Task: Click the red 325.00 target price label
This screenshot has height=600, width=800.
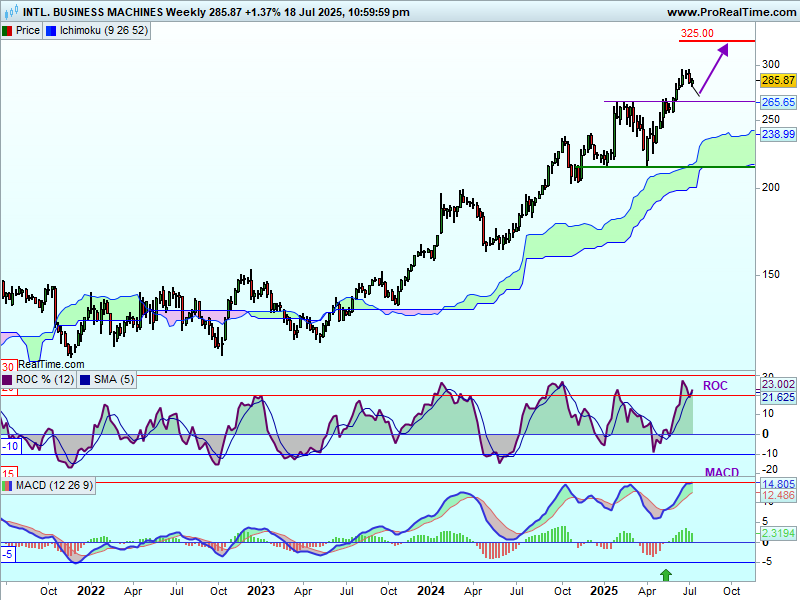Action: (697, 33)
